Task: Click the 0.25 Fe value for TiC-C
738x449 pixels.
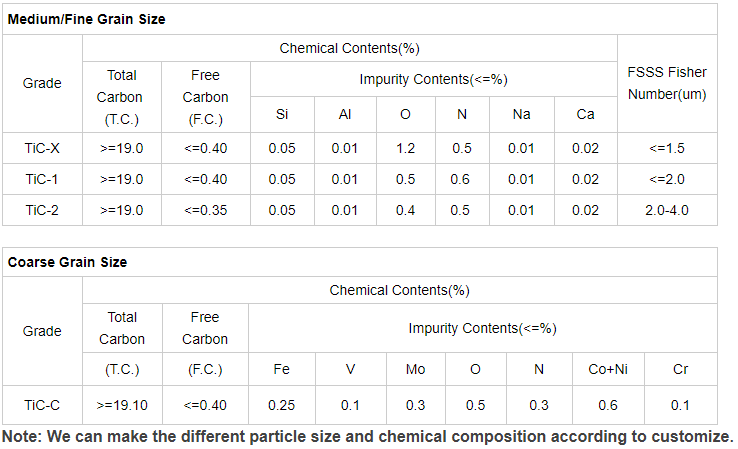Action: [281, 405]
